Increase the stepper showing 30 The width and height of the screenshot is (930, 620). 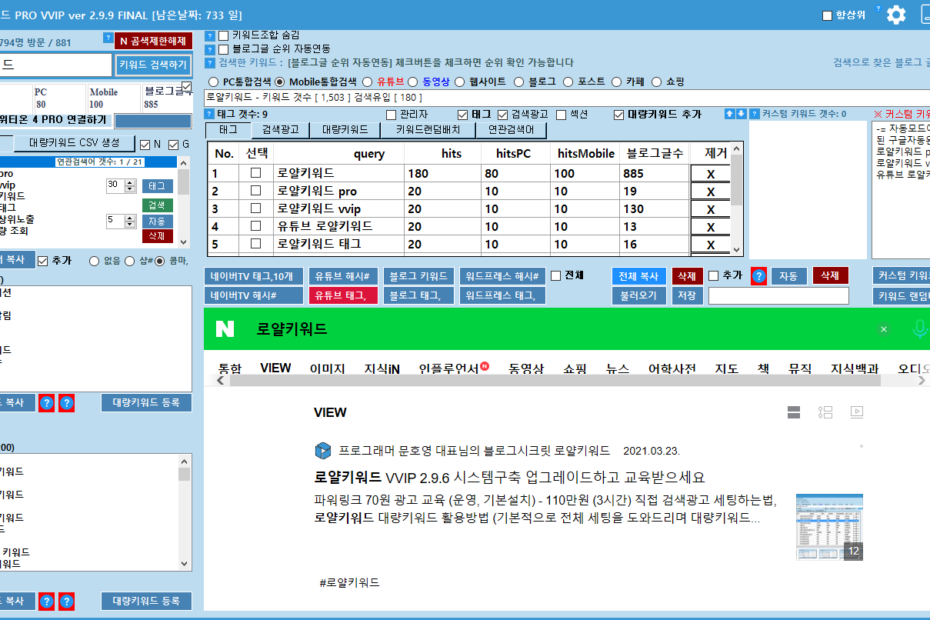coord(130,182)
